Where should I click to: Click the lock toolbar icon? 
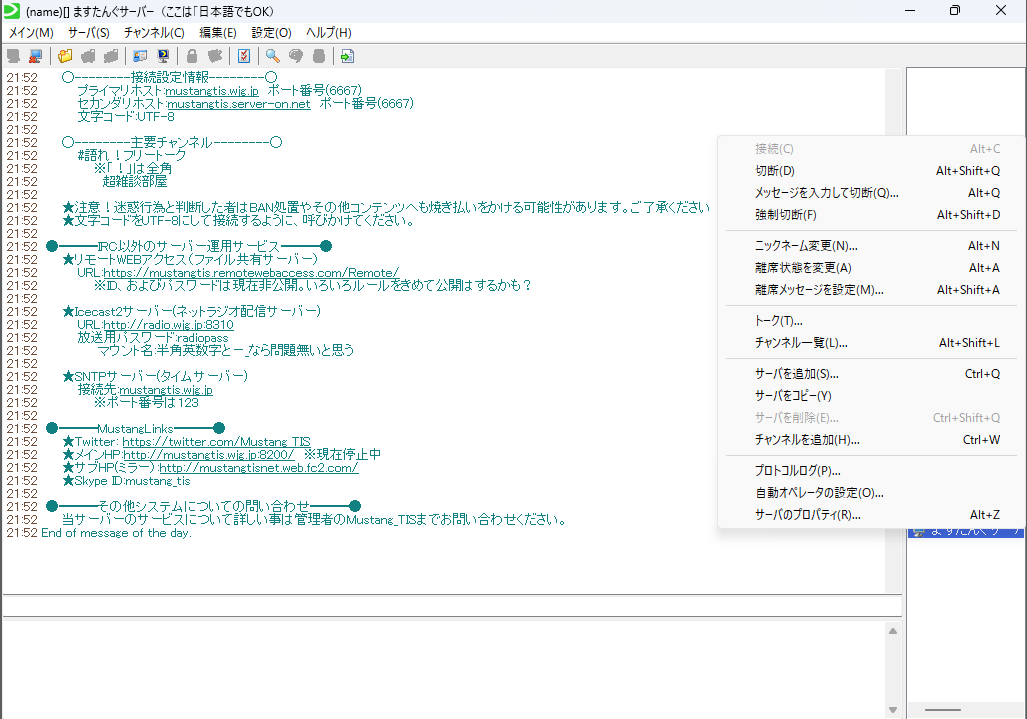[x=190, y=56]
